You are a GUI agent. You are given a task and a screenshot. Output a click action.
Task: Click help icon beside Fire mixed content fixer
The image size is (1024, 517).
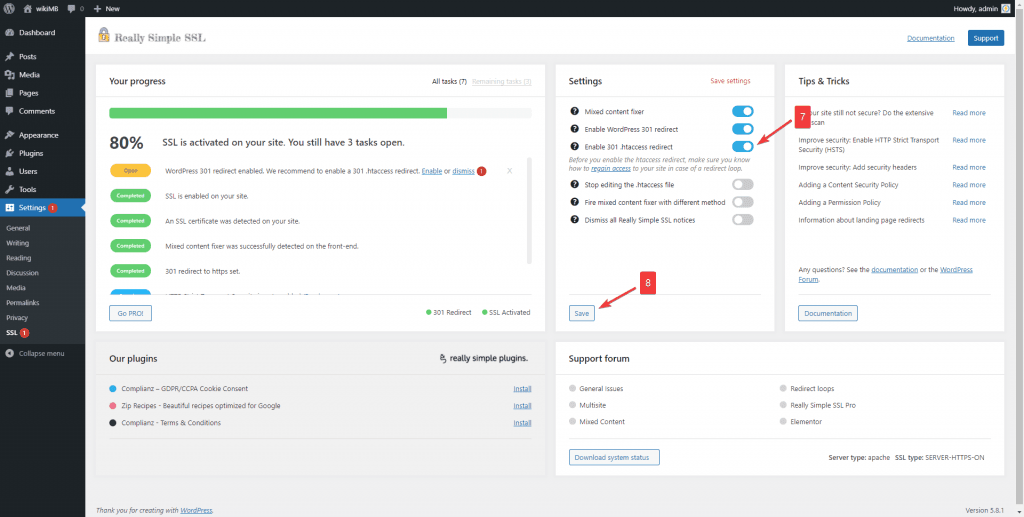(575, 202)
